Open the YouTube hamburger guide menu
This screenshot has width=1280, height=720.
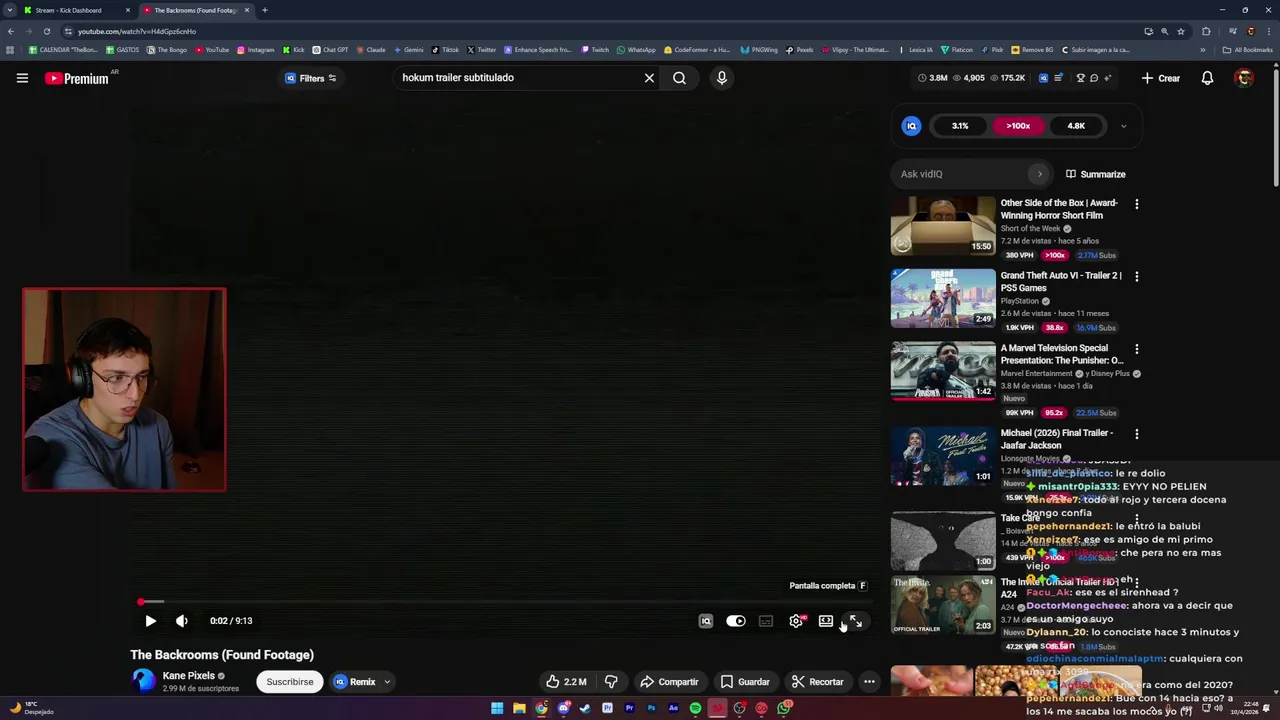point(22,78)
